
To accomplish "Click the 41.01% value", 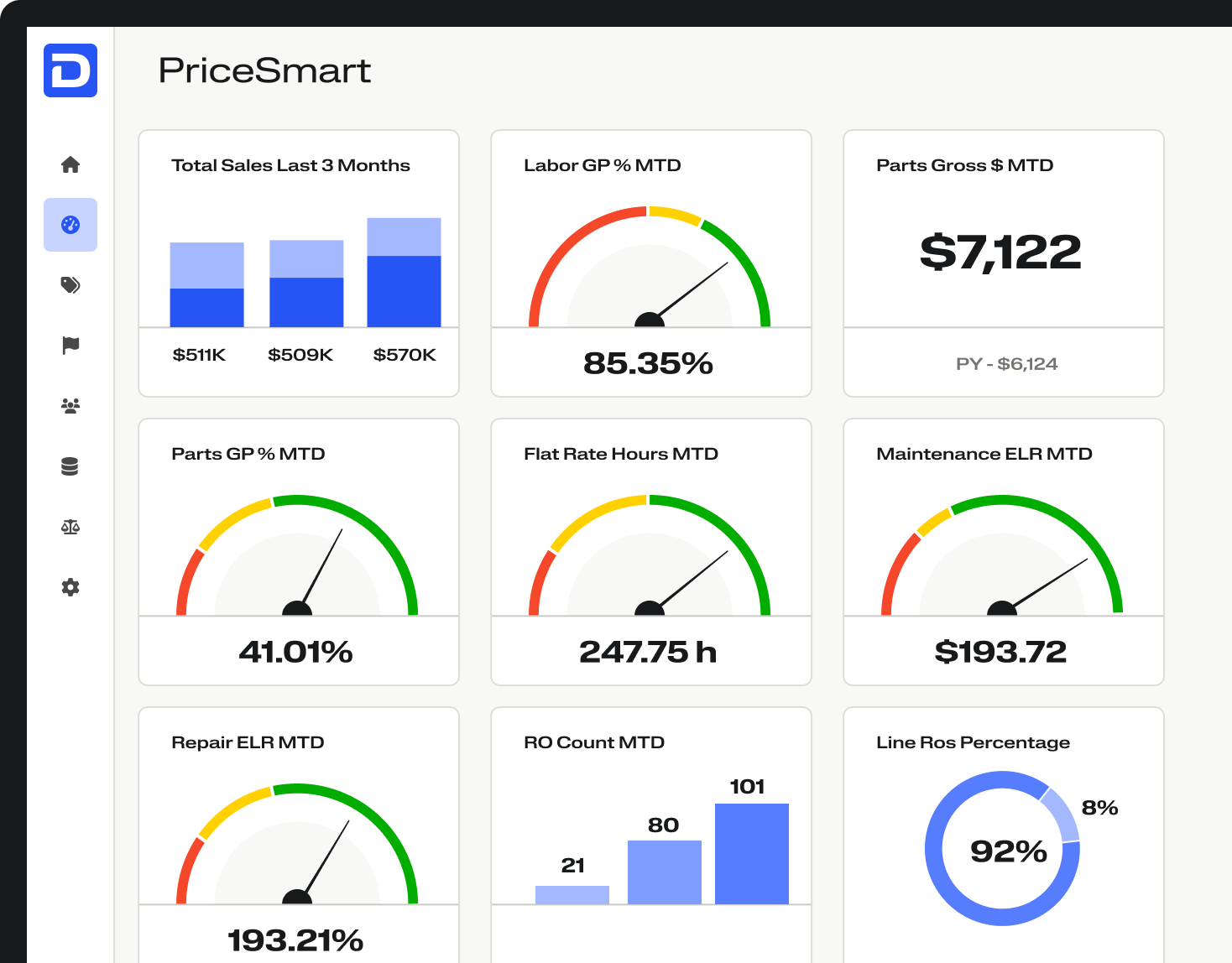I will (x=295, y=652).
